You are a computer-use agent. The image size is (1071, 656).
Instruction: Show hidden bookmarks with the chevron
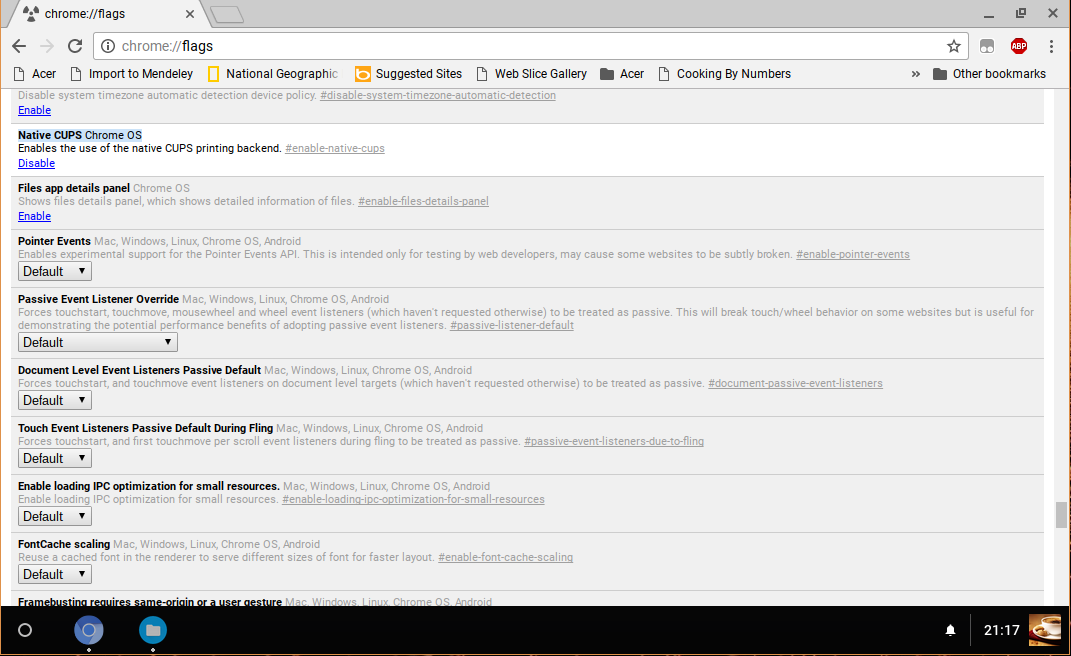[x=915, y=74]
